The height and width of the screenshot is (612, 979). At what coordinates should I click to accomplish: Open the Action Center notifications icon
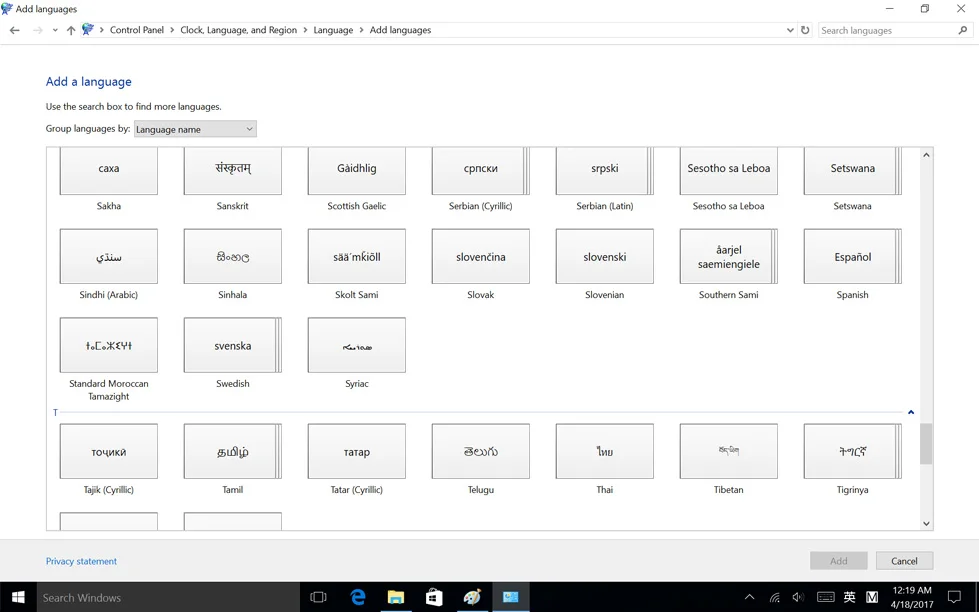(954, 597)
